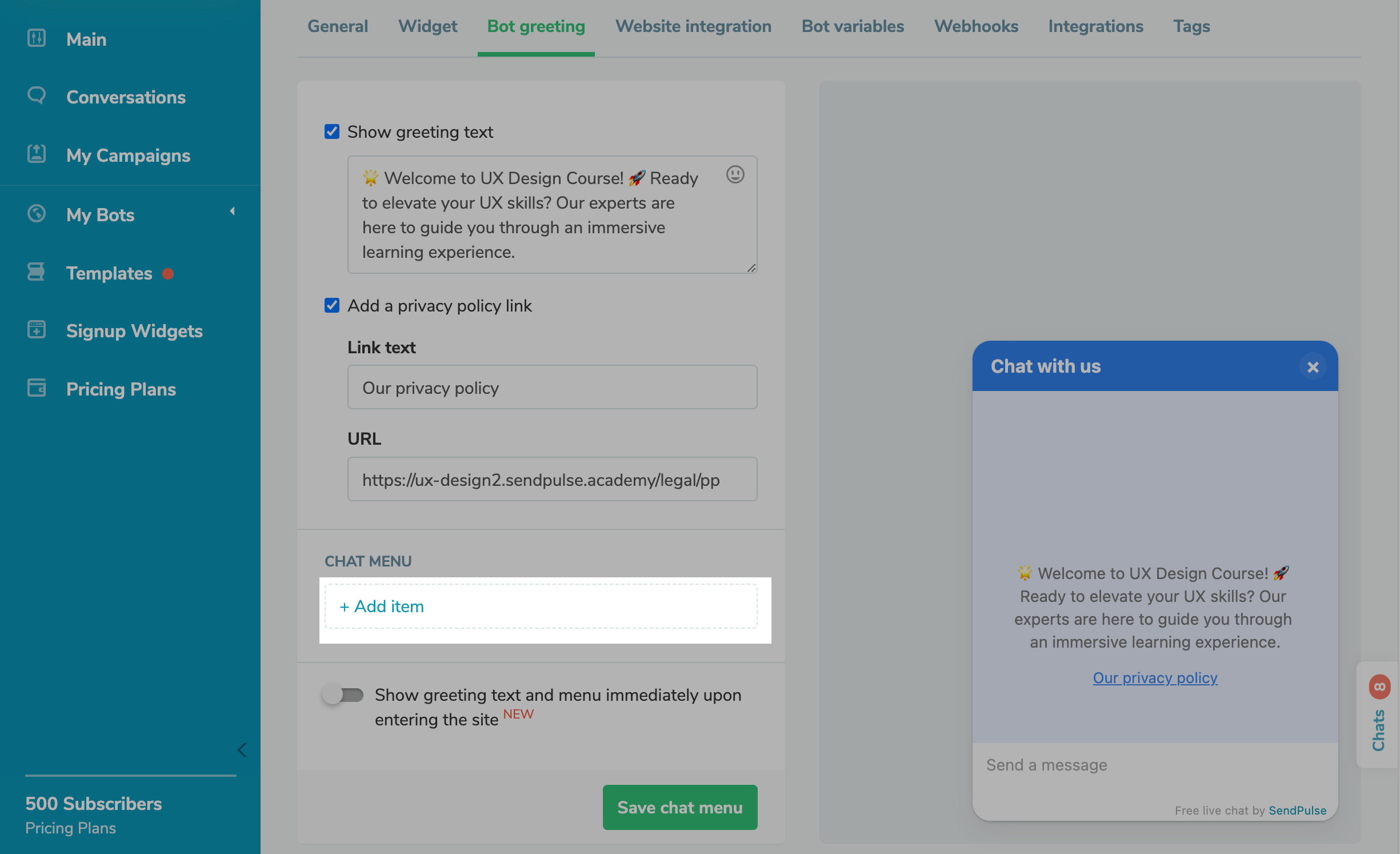Close the Chat with us preview window
Viewport: 1400px width, 854px height.
point(1313,366)
